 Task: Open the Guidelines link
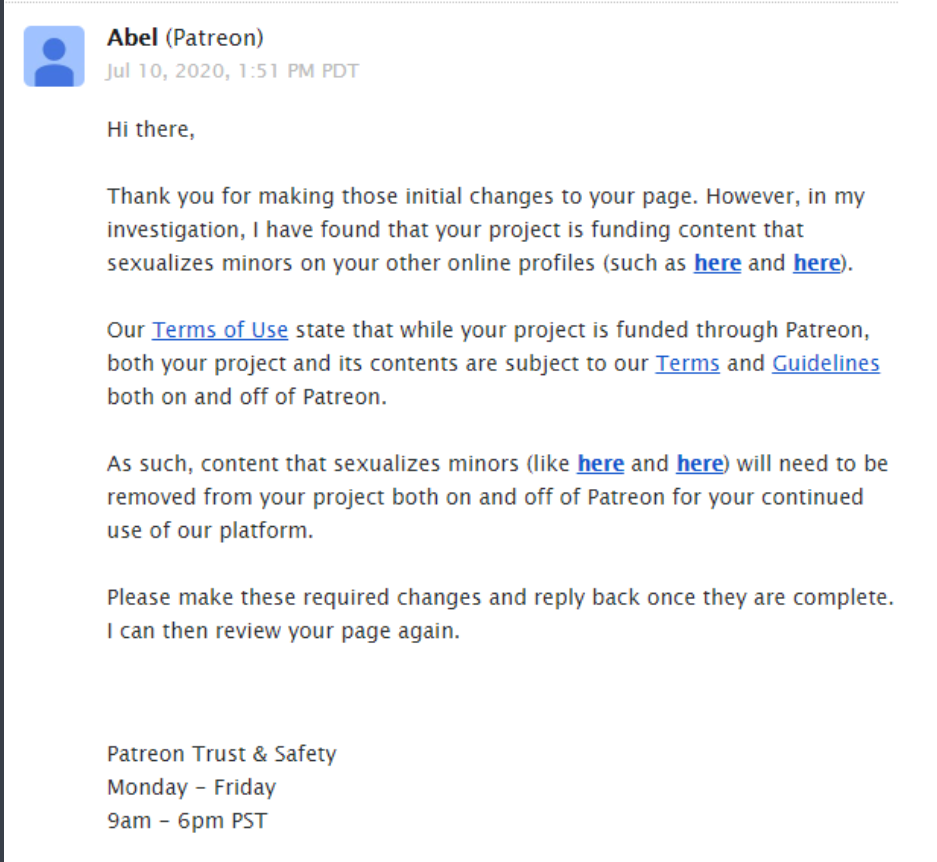click(826, 363)
